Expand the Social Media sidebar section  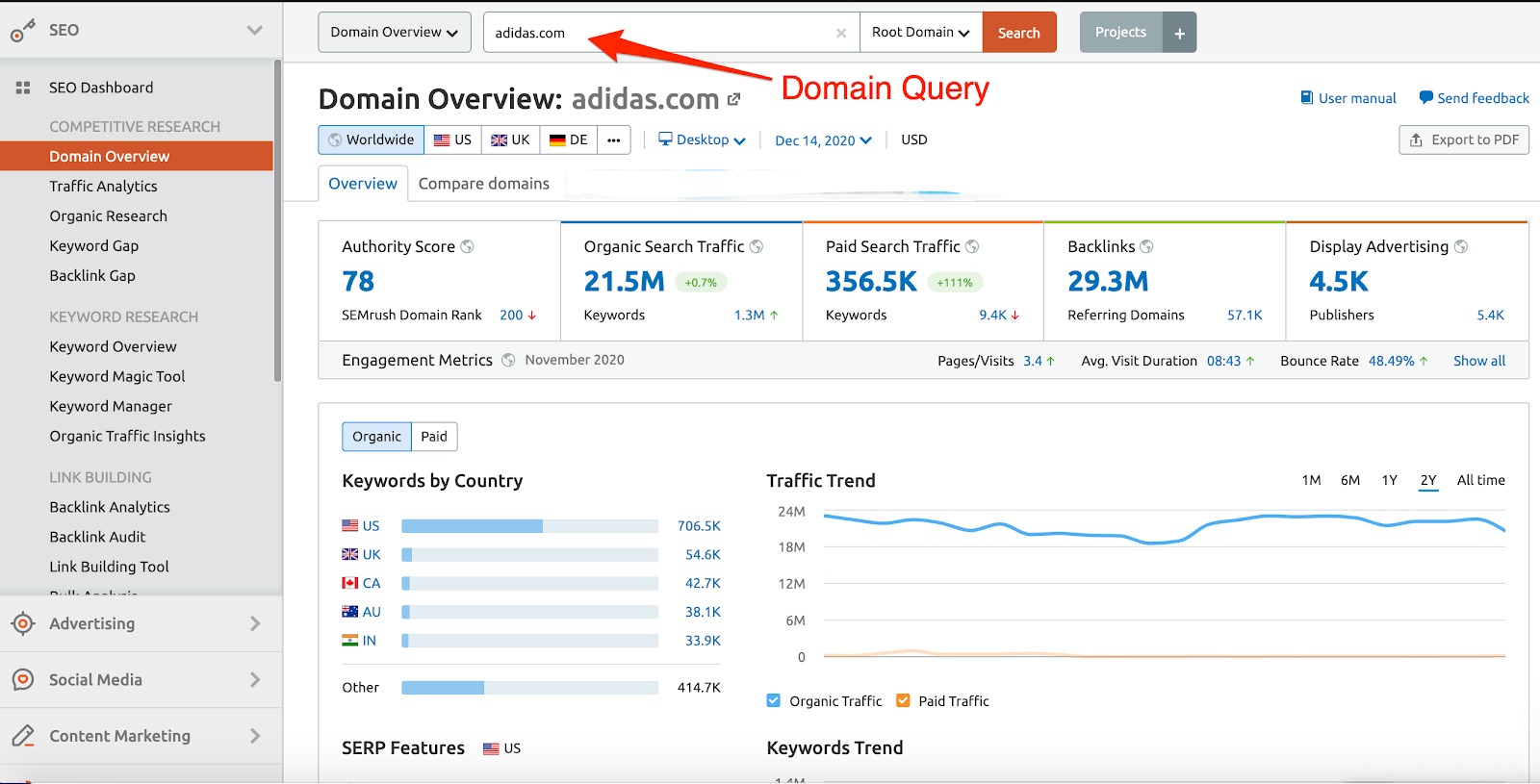(x=255, y=679)
